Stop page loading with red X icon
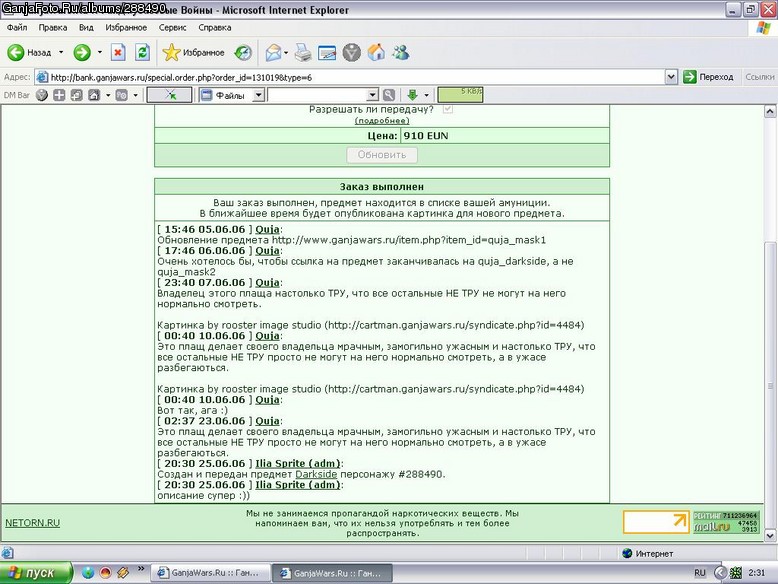778x584 pixels. [118, 52]
